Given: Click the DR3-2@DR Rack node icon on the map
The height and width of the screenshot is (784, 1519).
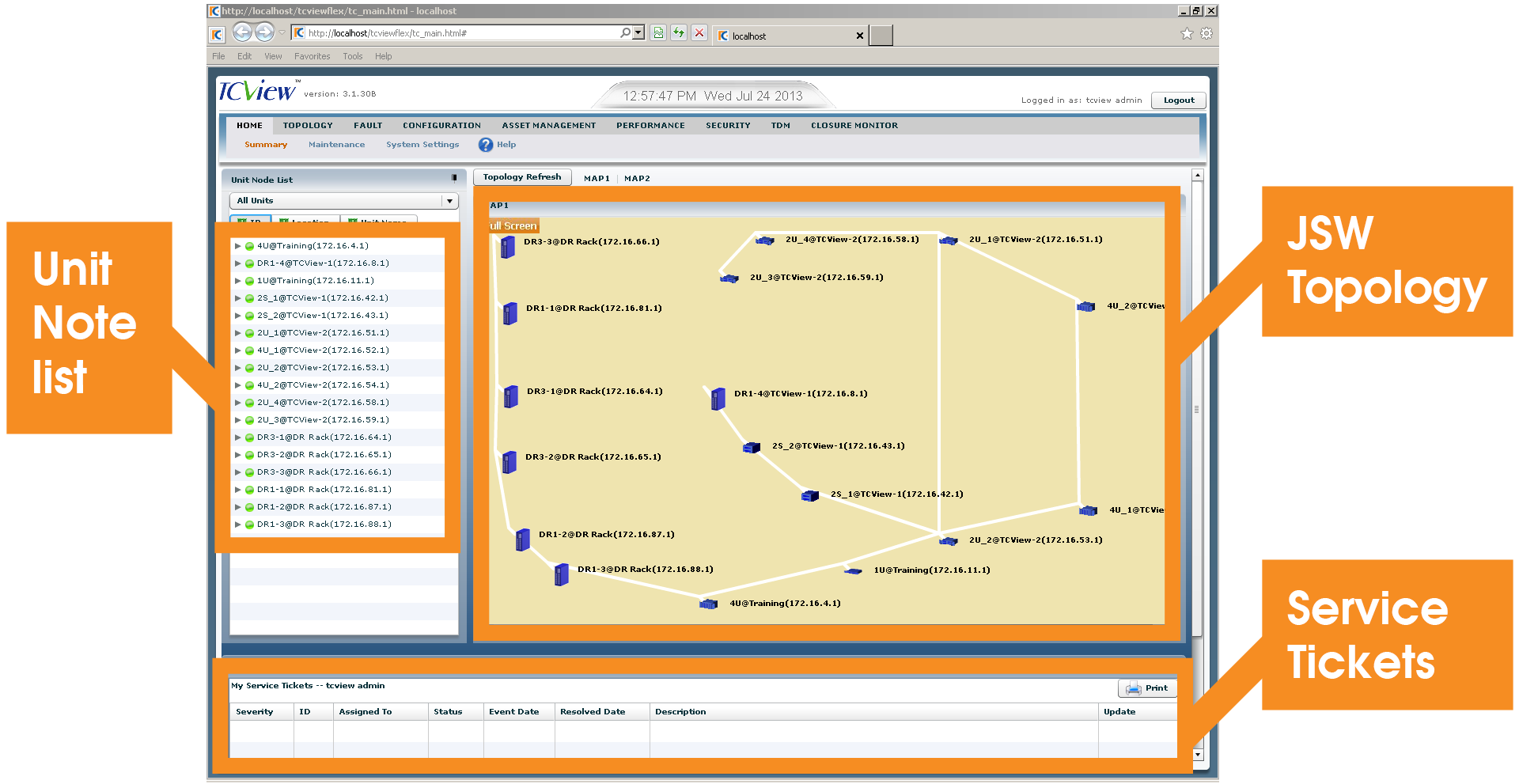Looking at the screenshot, I should click(x=509, y=462).
